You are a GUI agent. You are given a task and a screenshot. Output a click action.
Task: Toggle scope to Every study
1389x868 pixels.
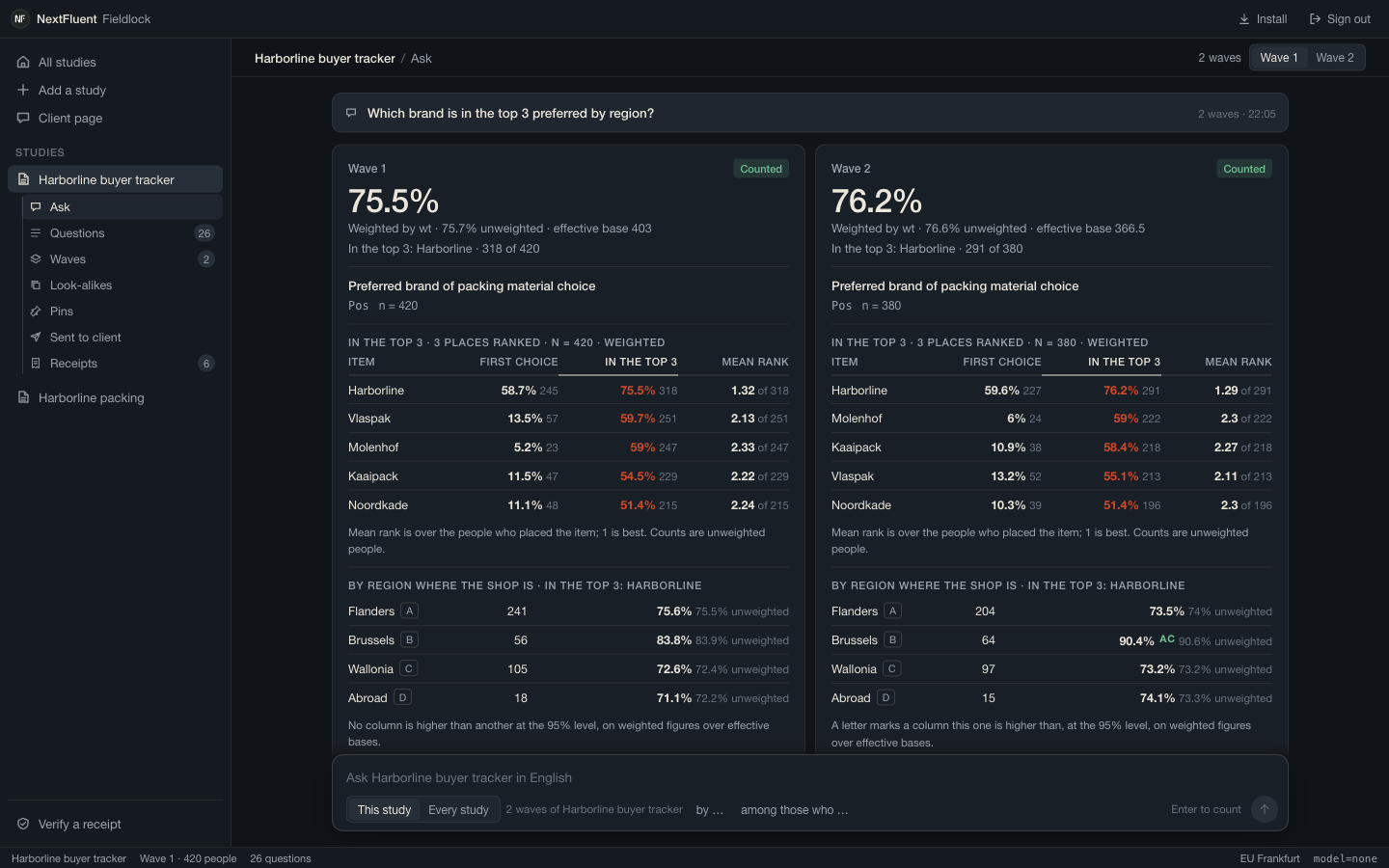coord(458,810)
